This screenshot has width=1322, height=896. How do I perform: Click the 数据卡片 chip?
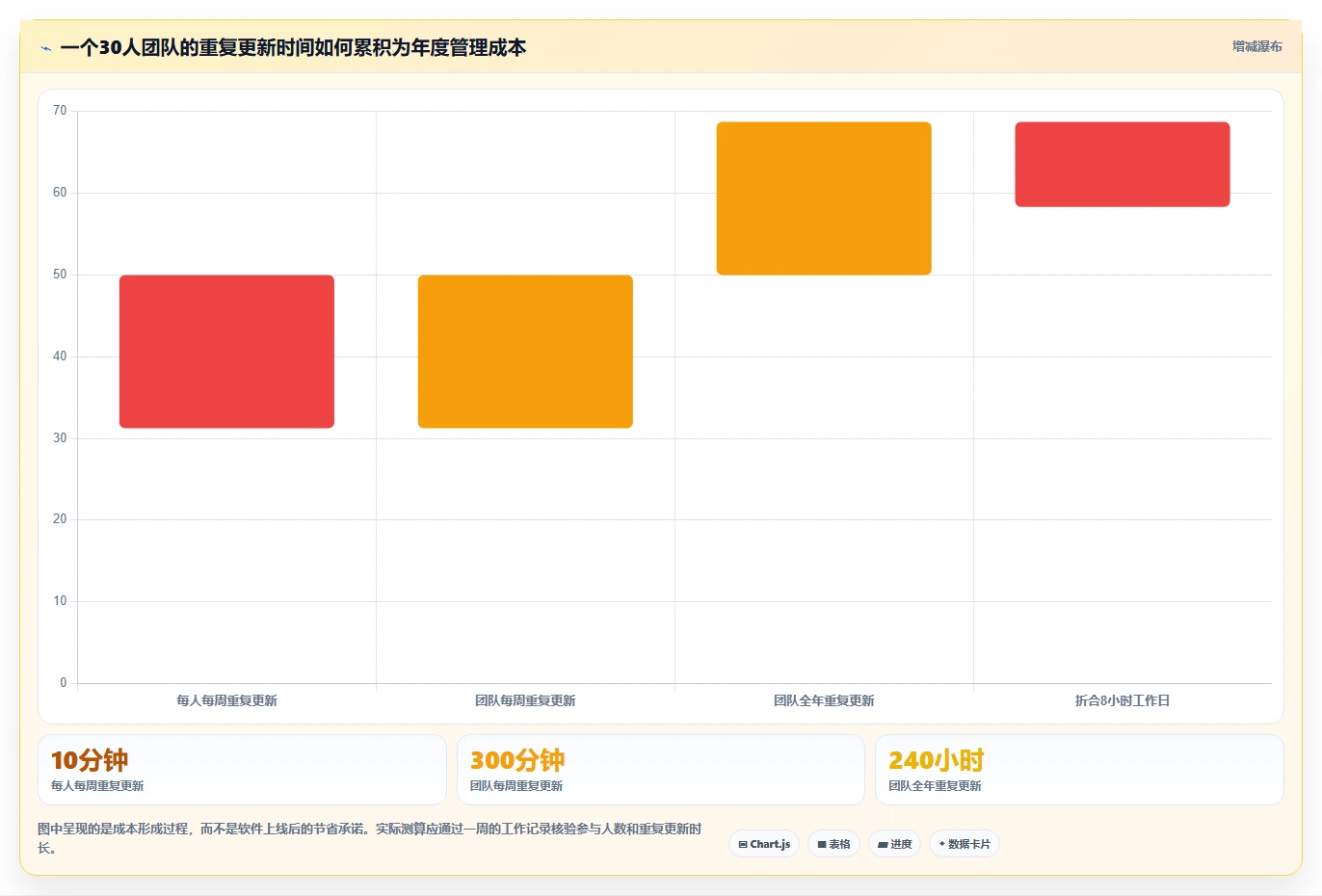[965, 844]
